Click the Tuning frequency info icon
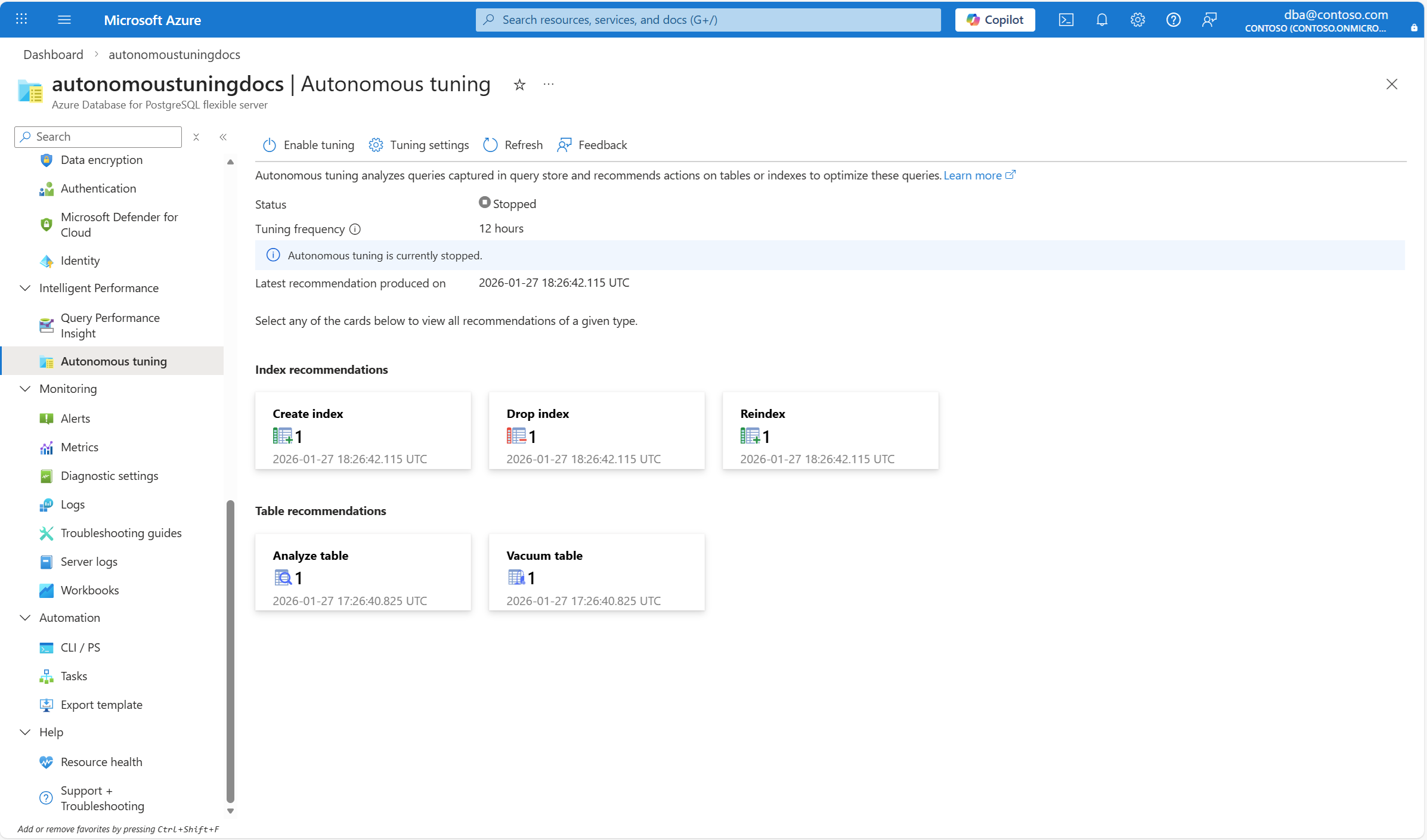Viewport: 1427px width, 840px height. point(355,229)
